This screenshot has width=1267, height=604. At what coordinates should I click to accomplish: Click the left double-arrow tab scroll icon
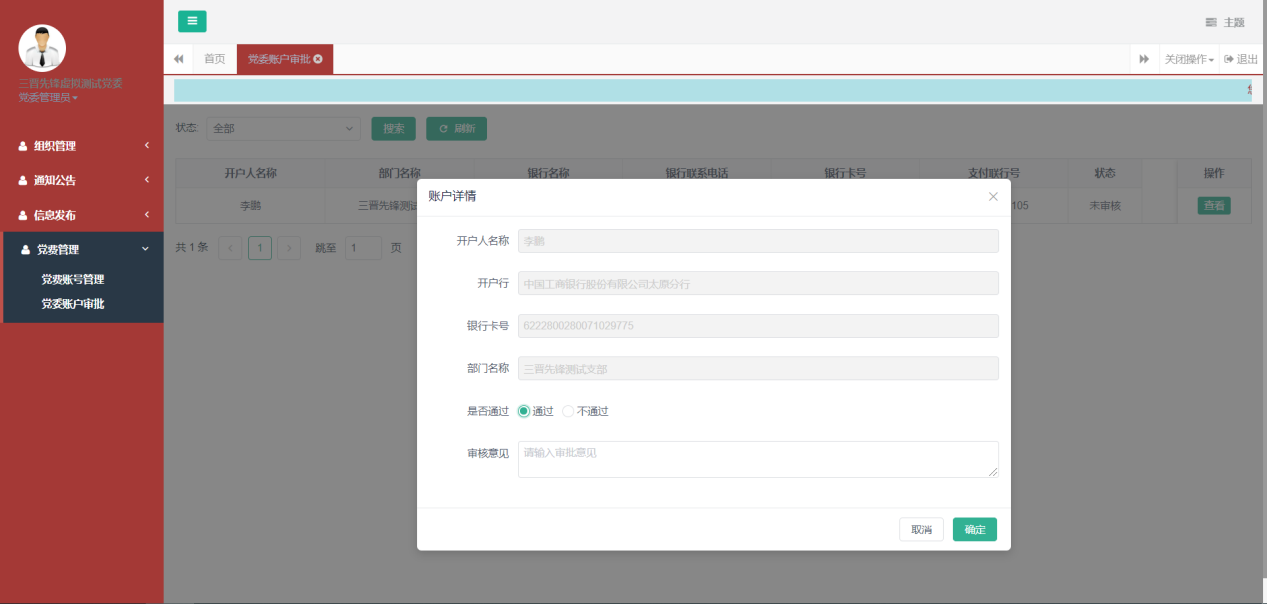179,59
